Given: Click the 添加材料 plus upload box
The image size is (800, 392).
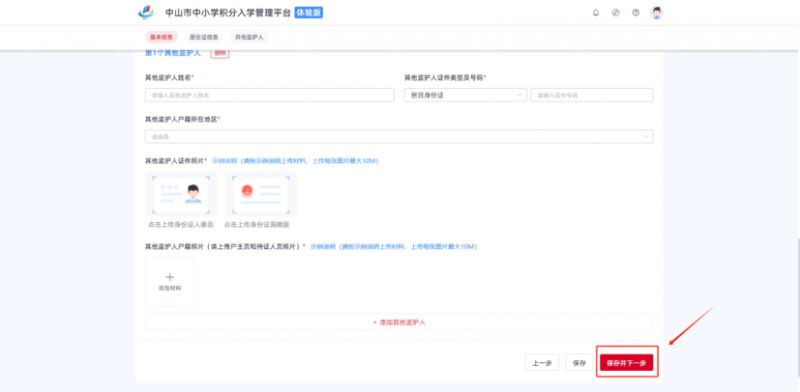Looking at the screenshot, I should click(170, 281).
